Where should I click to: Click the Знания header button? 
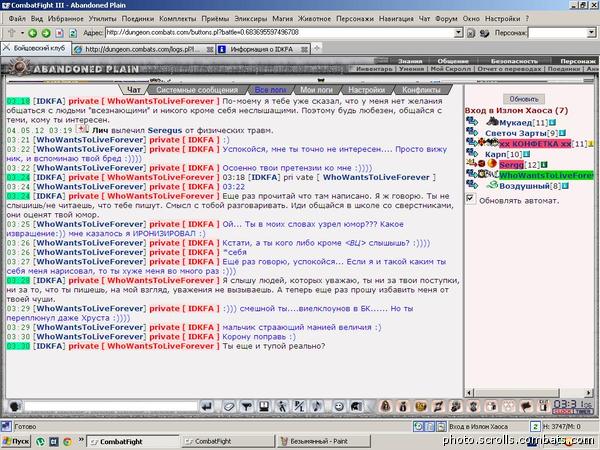click(410, 61)
